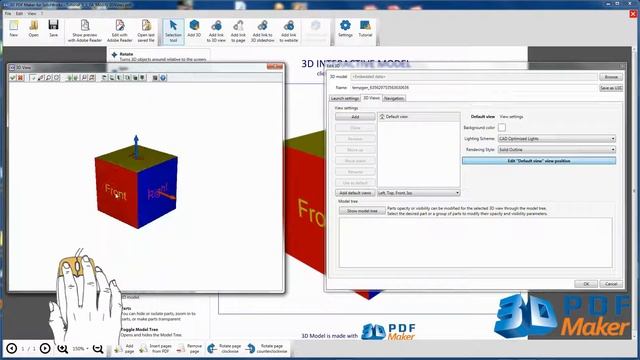Go to next page arrow
Screen dimensions: 640x360
click(45, 349)
